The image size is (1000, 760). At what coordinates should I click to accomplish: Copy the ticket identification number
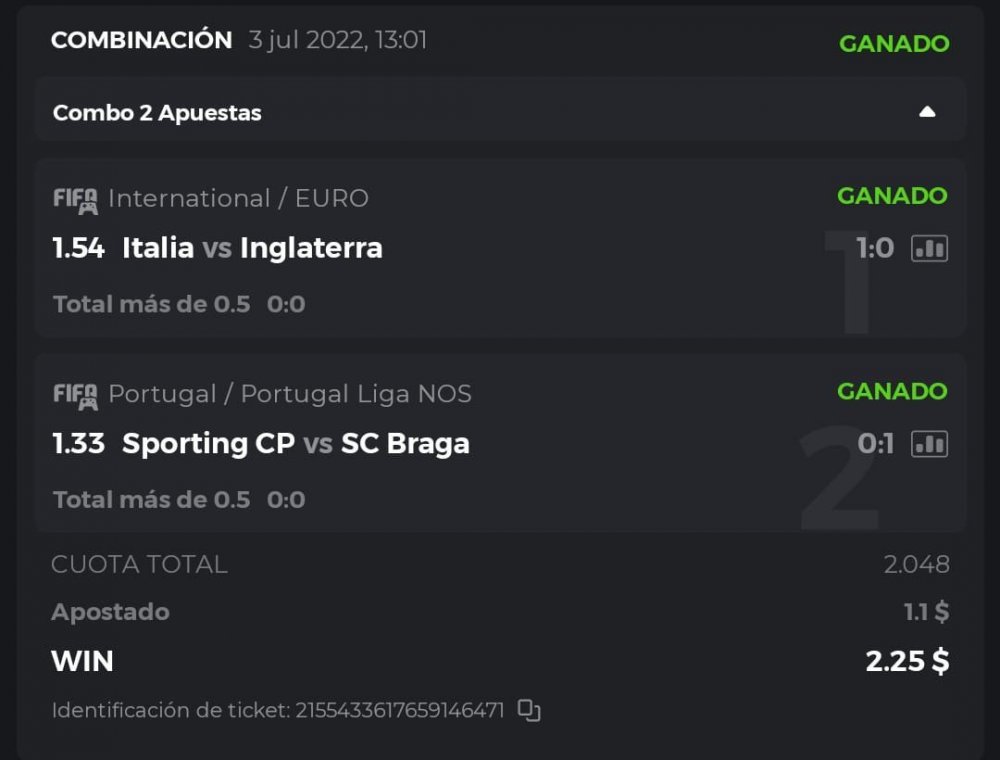[x=529, y=711]
